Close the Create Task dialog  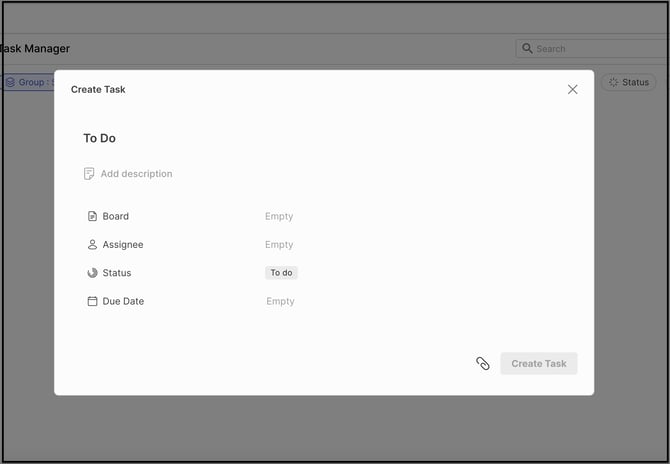coord(572,89)
